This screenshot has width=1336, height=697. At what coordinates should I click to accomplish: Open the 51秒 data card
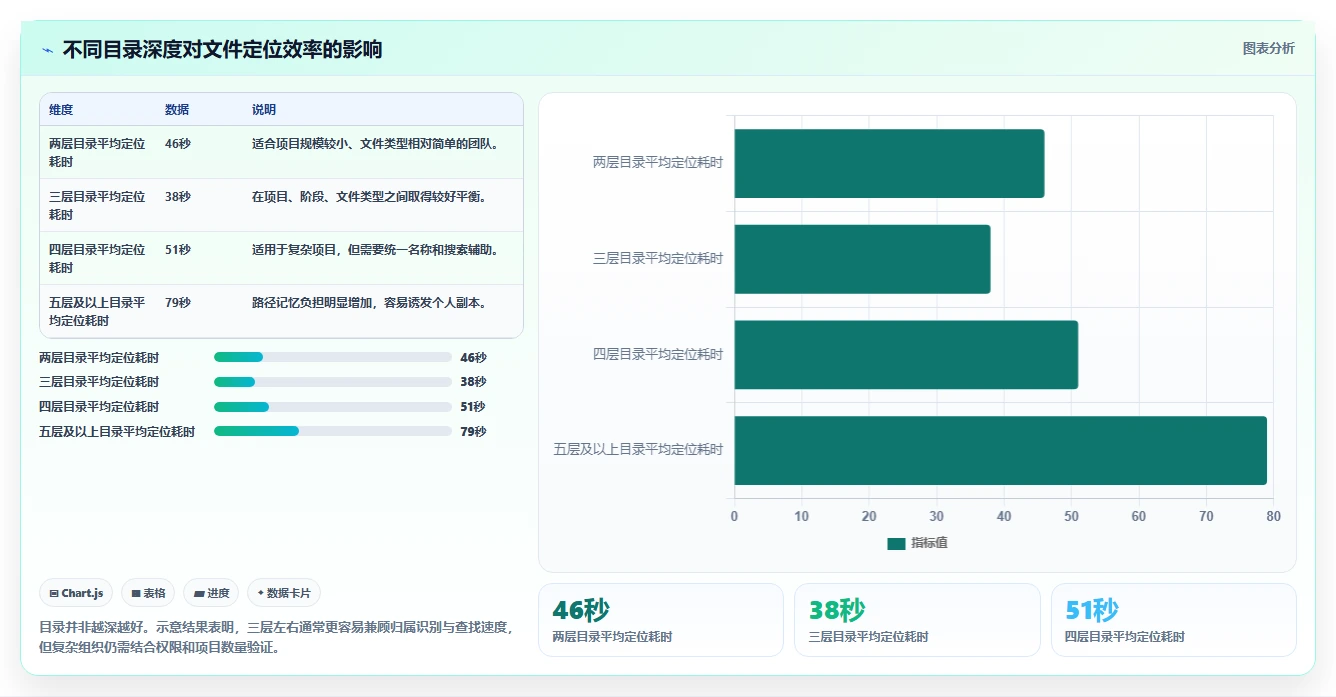(x=1174, y=620)
